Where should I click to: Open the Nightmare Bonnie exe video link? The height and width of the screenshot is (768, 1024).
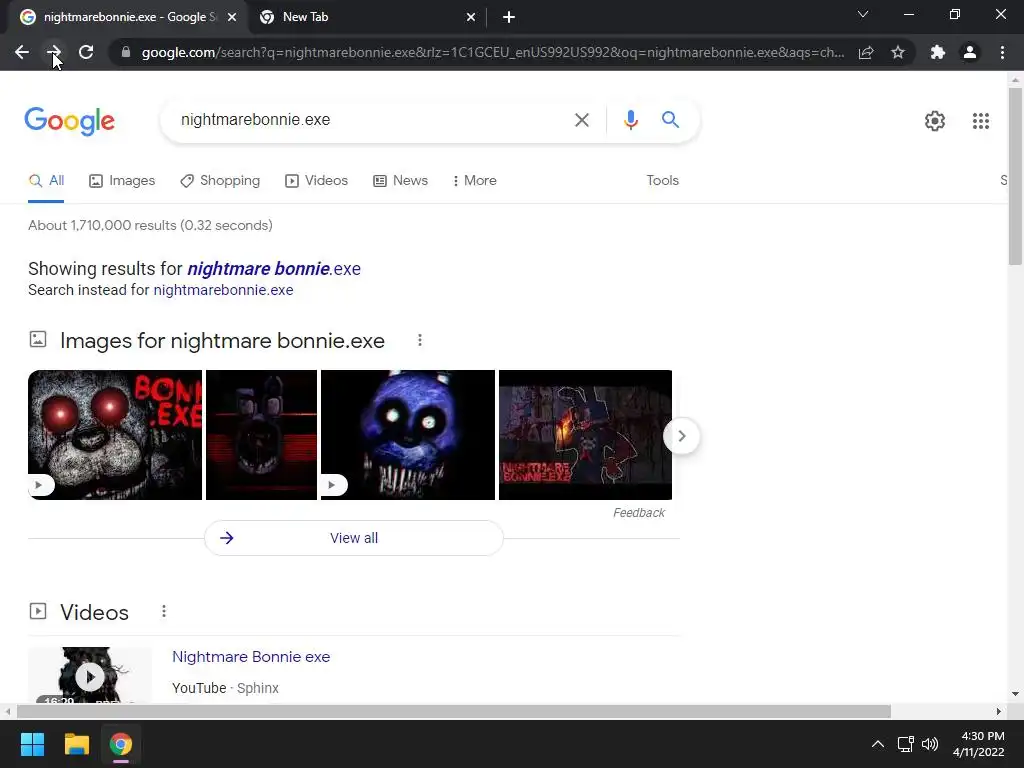251,657
